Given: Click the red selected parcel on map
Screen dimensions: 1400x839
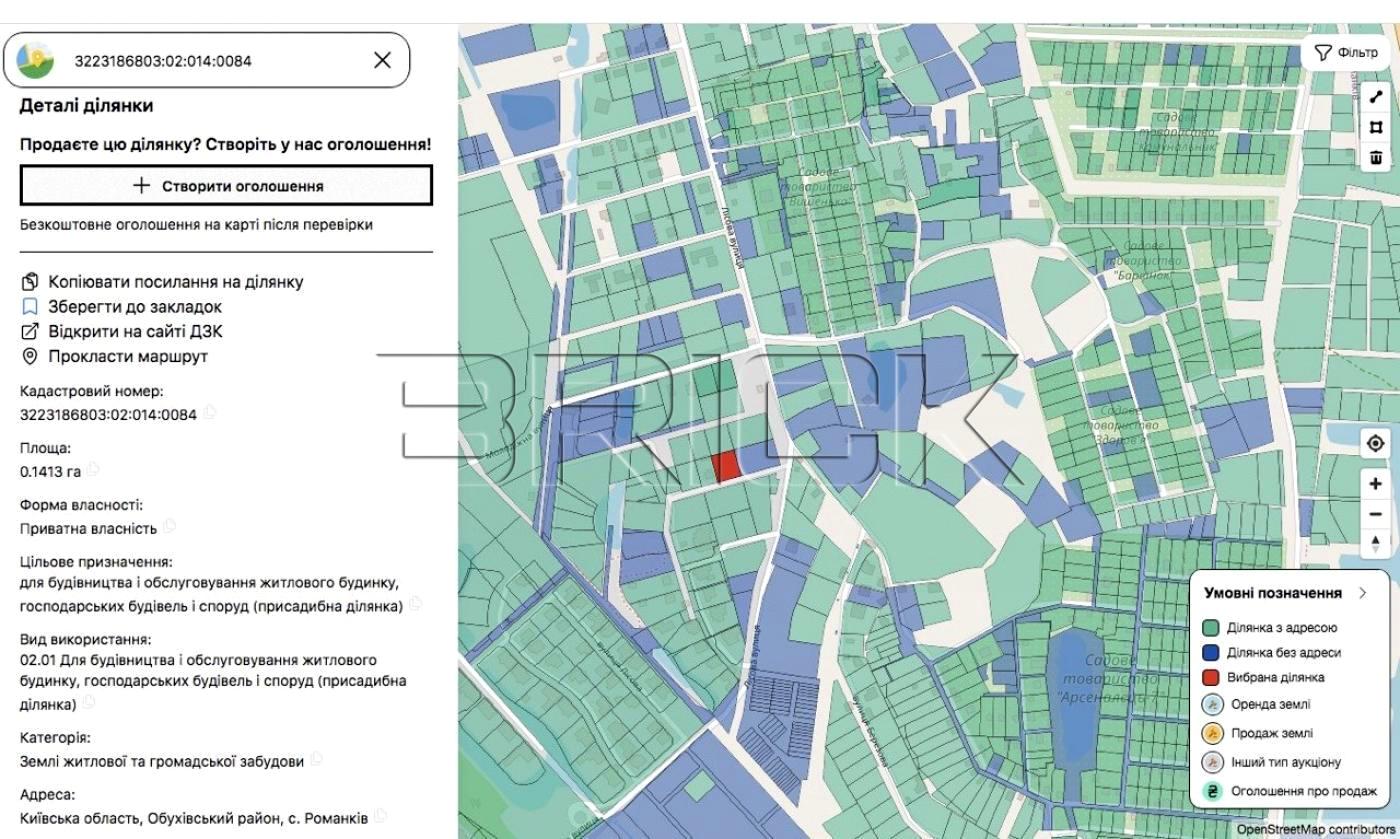Looking at the screenshot, I should point(725,466).
